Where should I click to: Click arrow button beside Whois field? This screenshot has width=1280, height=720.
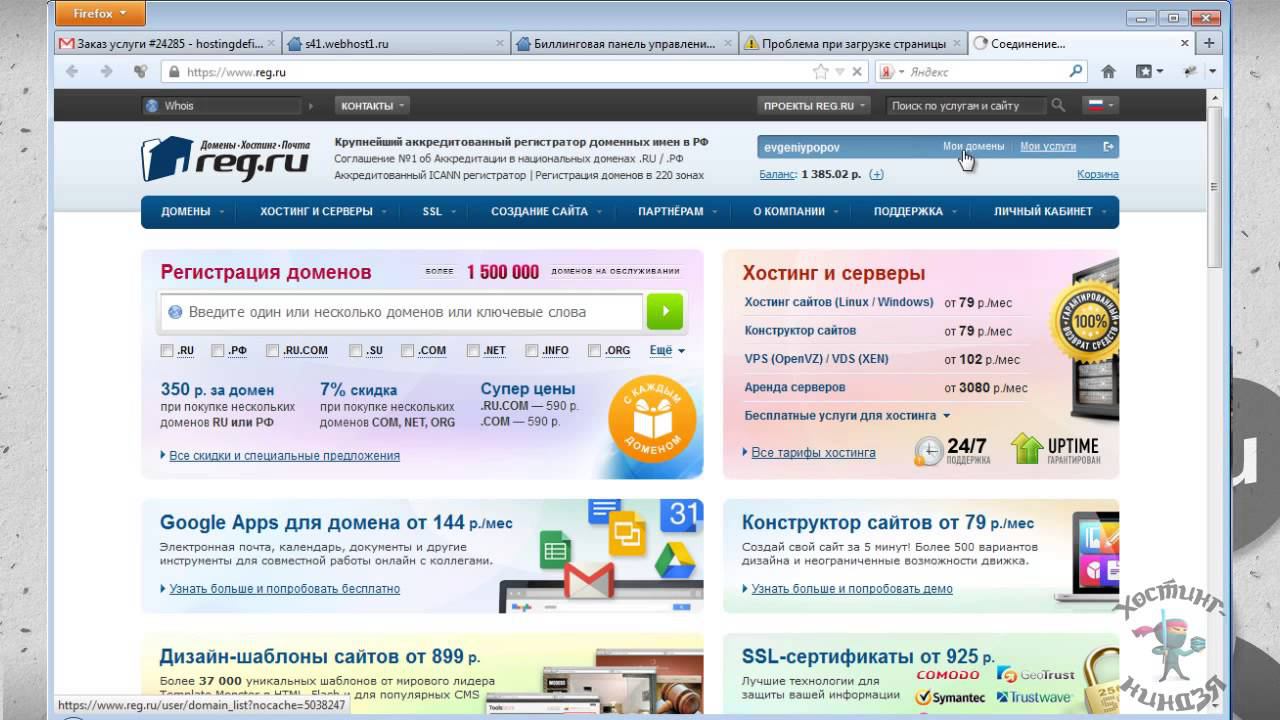[x=310, y=105]
